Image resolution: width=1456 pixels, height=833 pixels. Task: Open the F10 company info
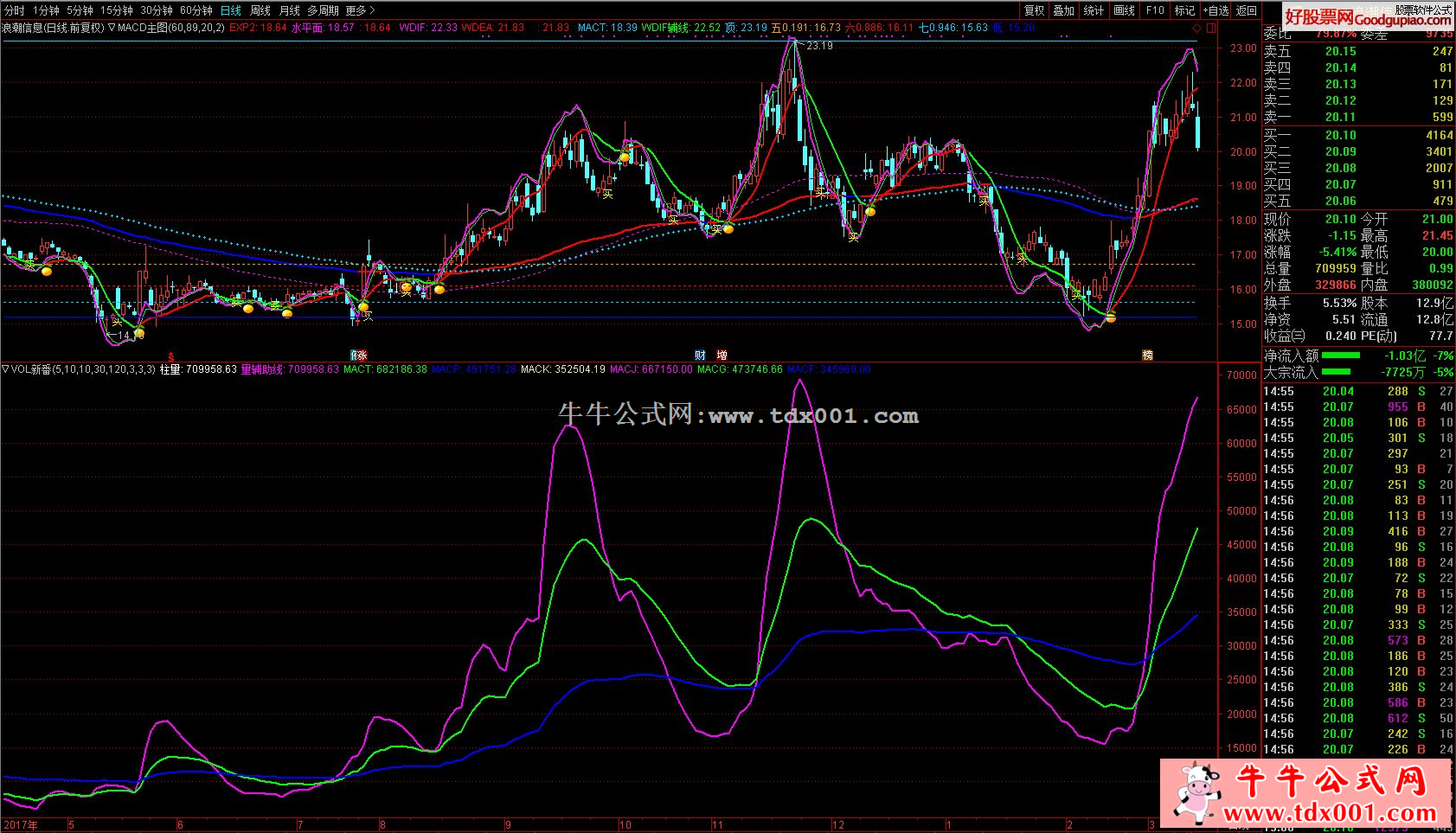click(x=1155, y=10)
